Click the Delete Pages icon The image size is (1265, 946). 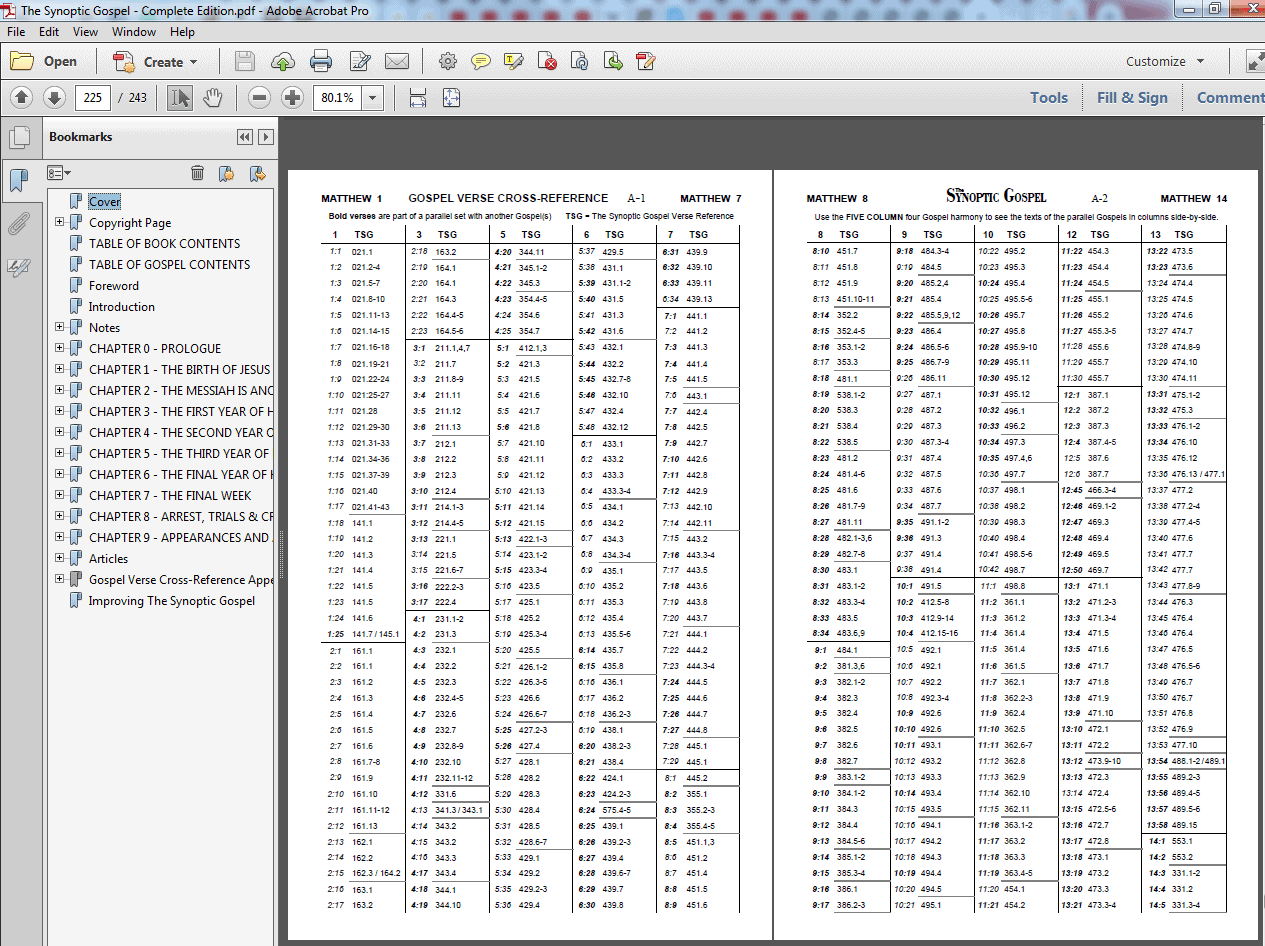(548, 61)
